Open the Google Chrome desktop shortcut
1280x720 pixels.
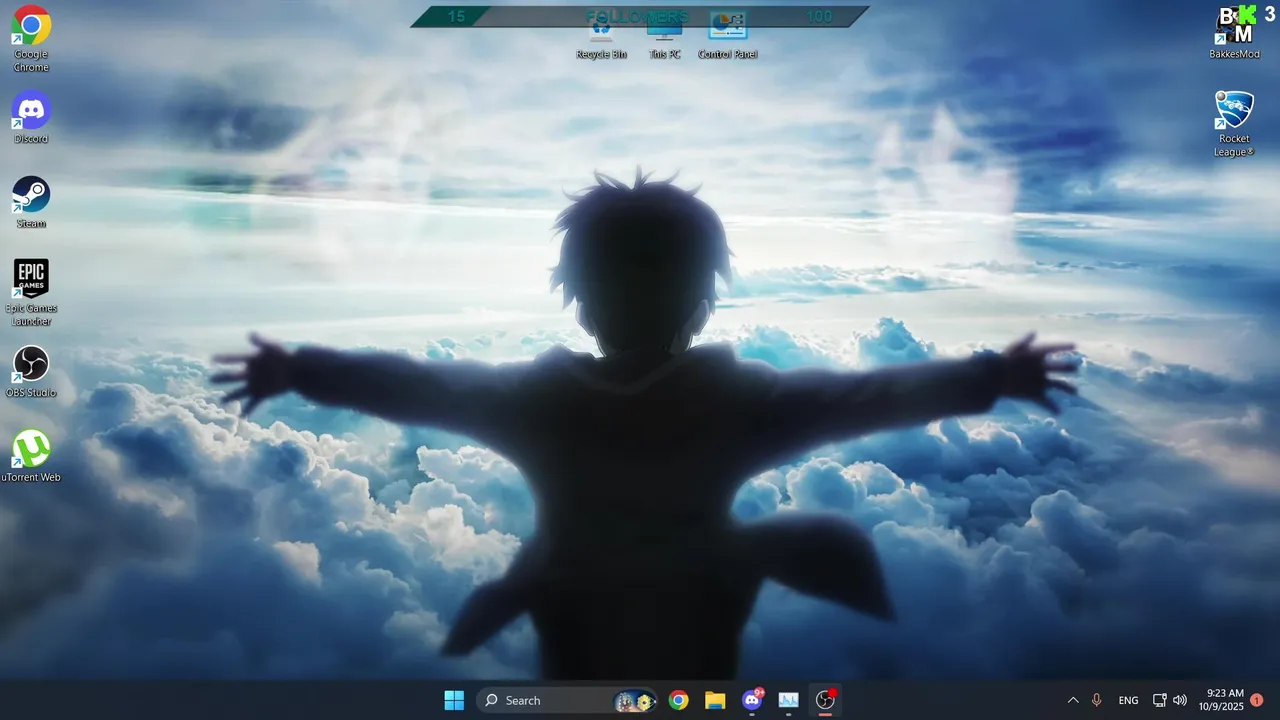[31, 39]
